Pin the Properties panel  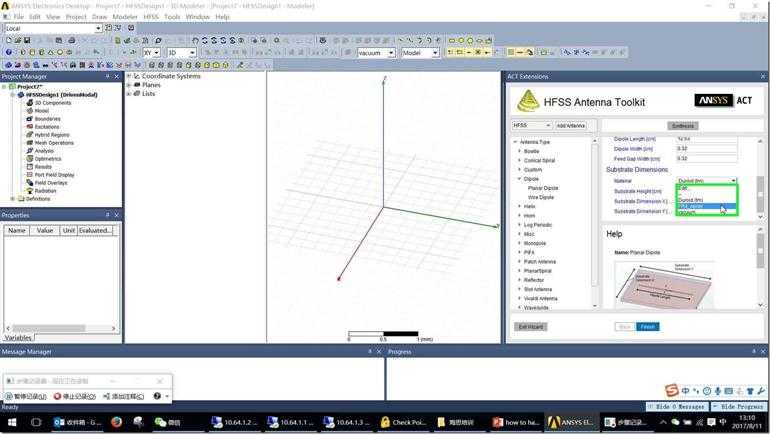click(x=108, y=215)
